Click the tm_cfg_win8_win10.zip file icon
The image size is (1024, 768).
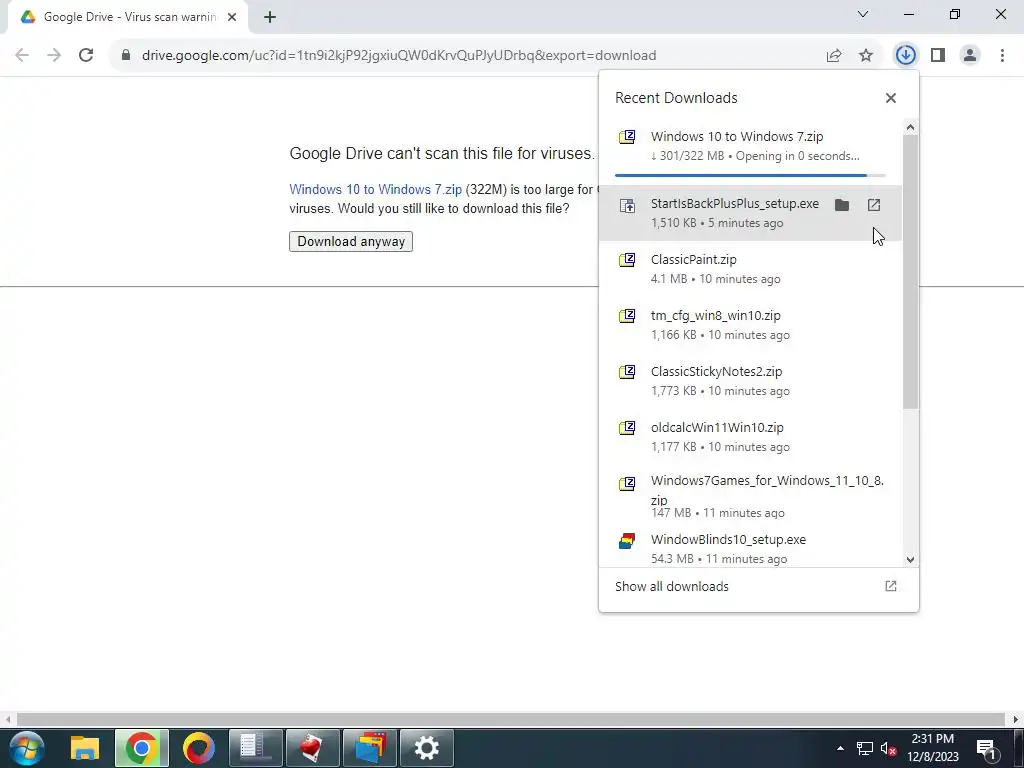pos(627,317)
